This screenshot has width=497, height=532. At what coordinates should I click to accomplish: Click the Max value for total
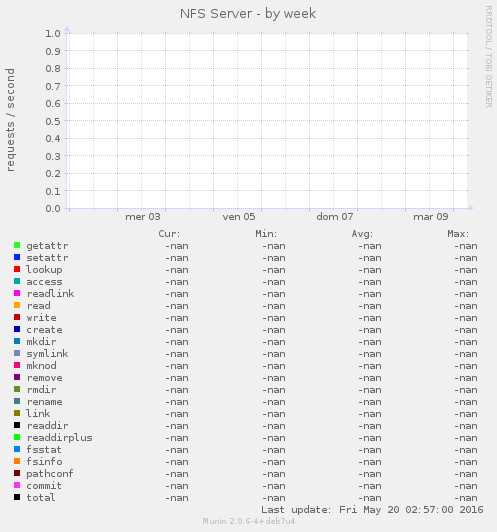point(466,498)
